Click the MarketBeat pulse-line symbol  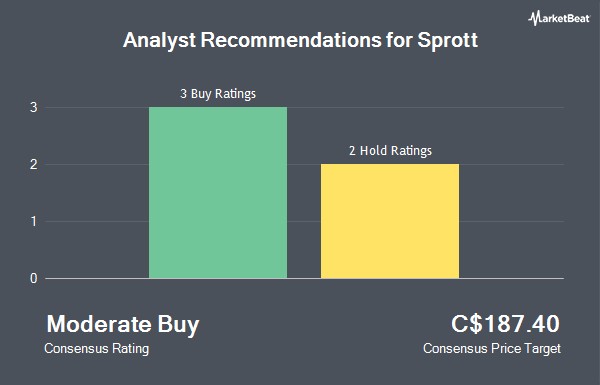[x=534, y=18]
